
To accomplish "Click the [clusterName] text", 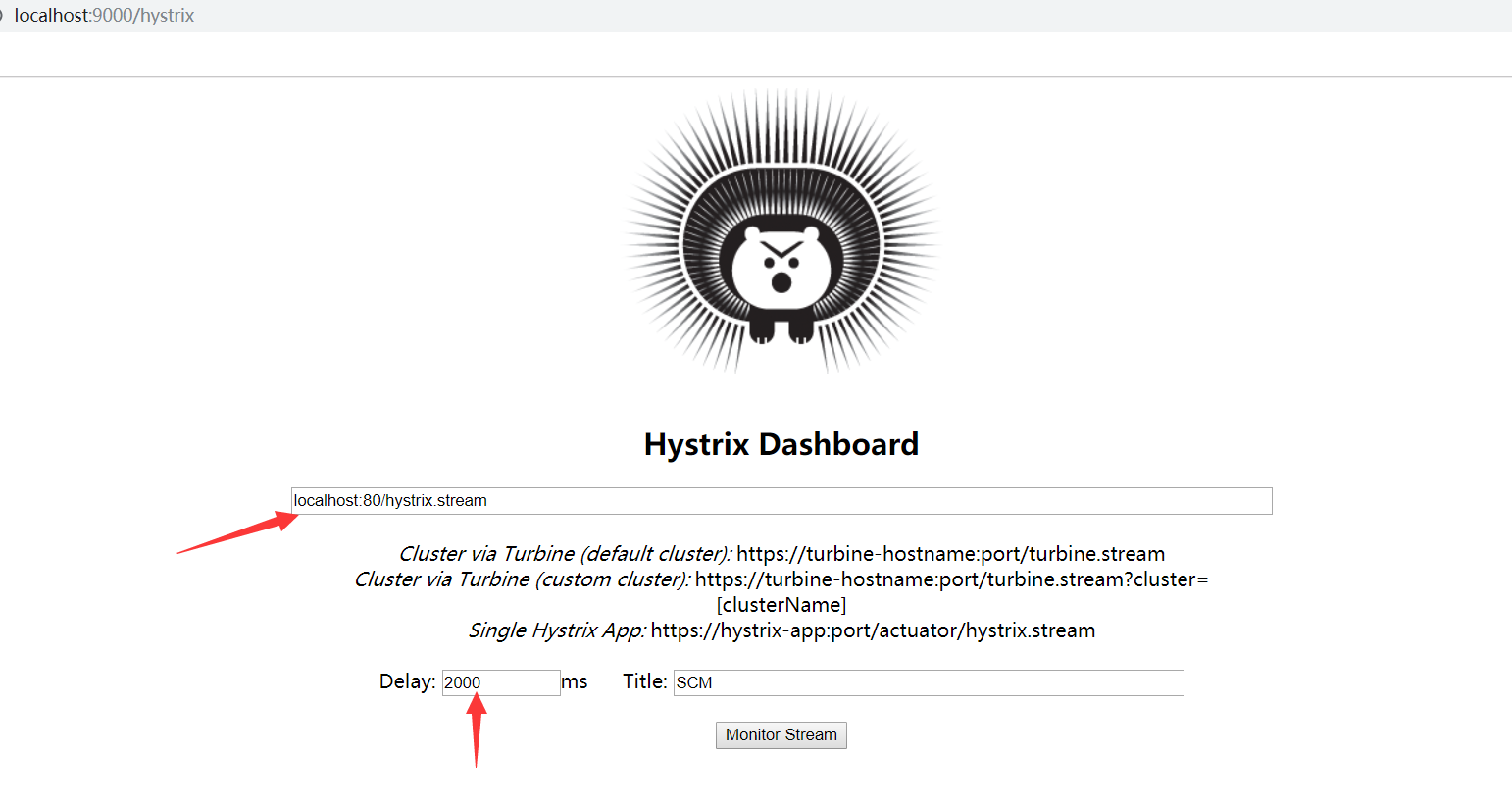I will click(781, 605).
